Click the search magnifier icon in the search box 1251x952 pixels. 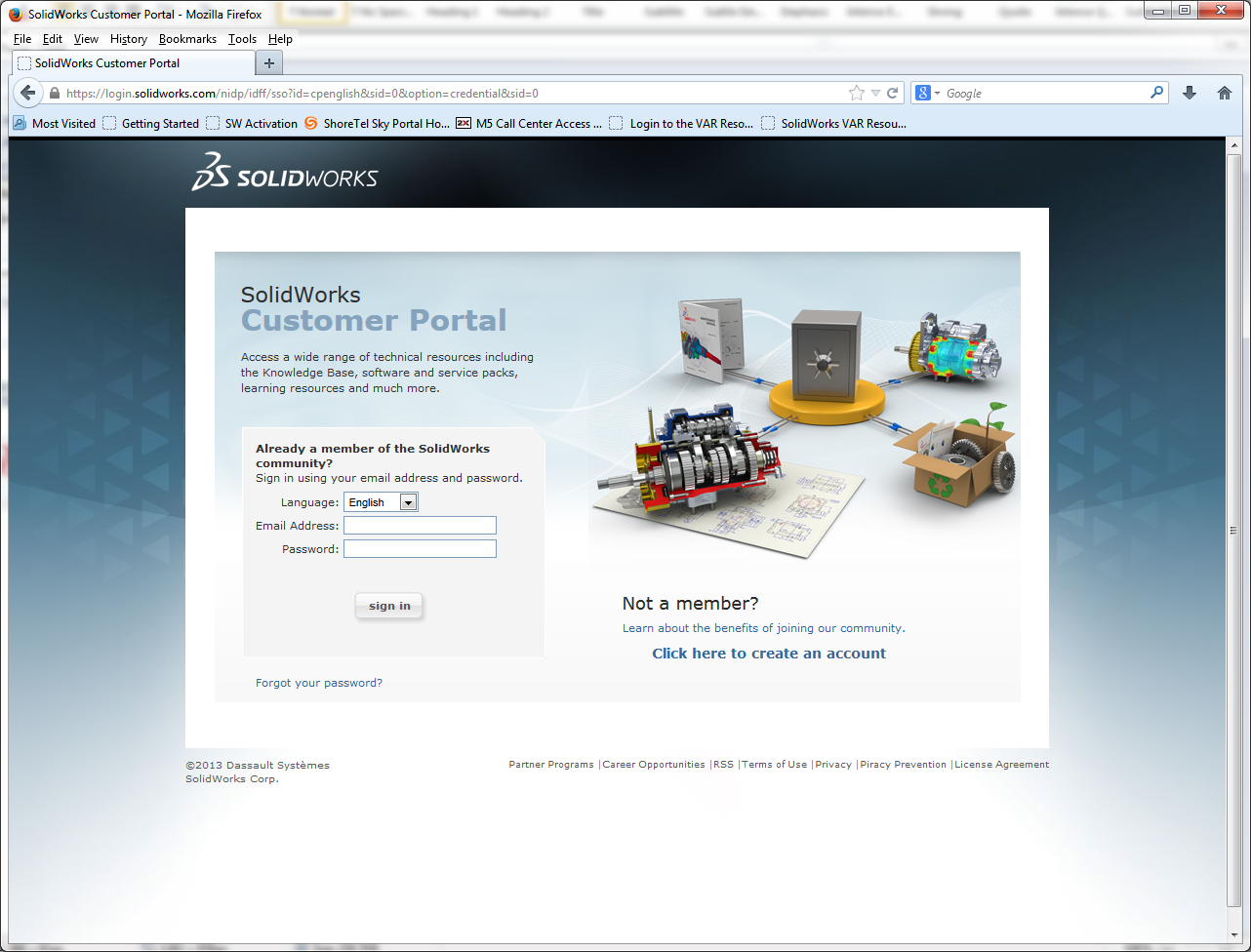click(1157, 93)
